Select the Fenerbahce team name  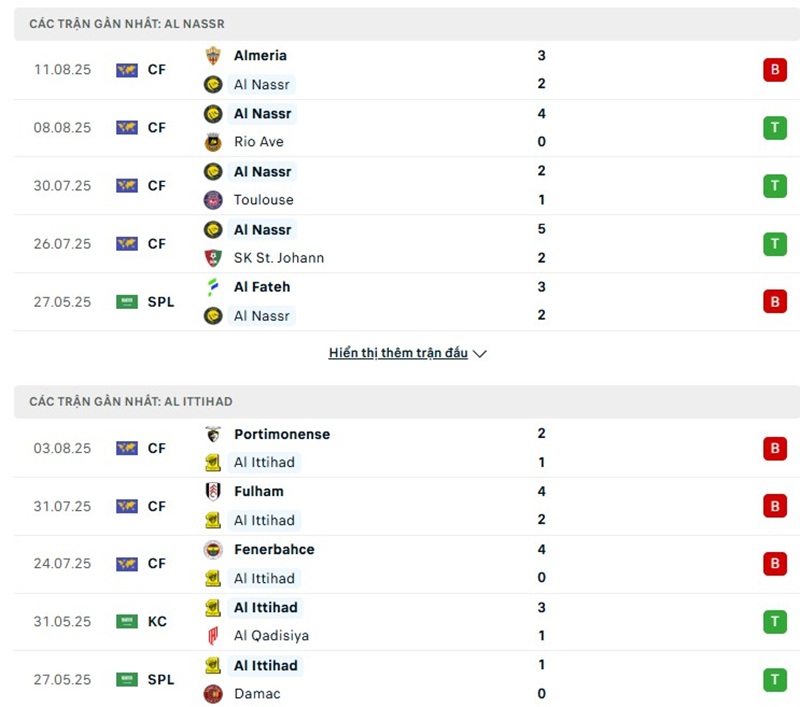coord(274,550)
